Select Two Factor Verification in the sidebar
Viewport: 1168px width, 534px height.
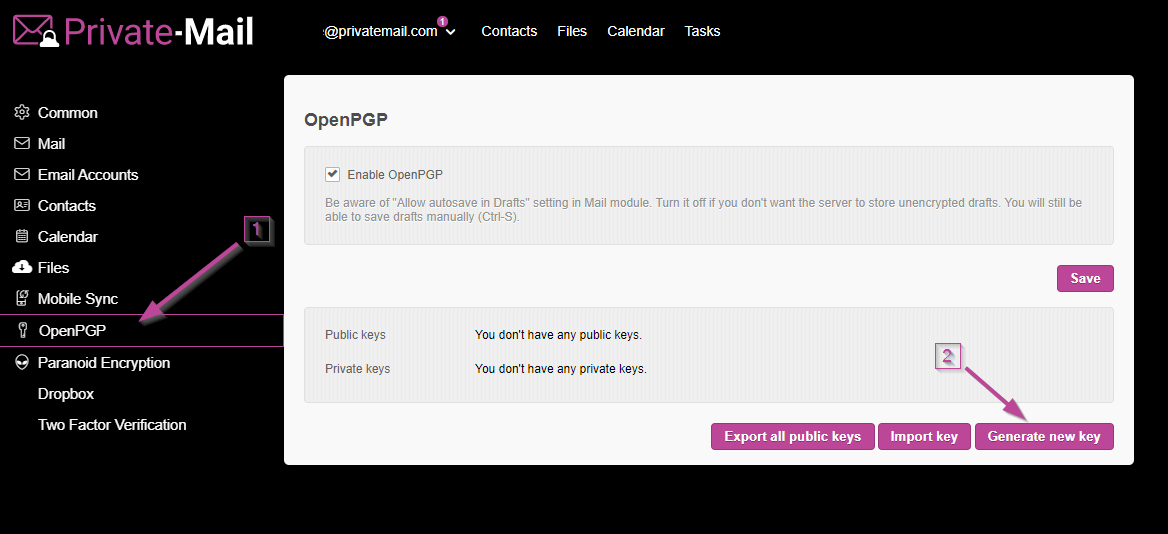[x=112, y=425]
